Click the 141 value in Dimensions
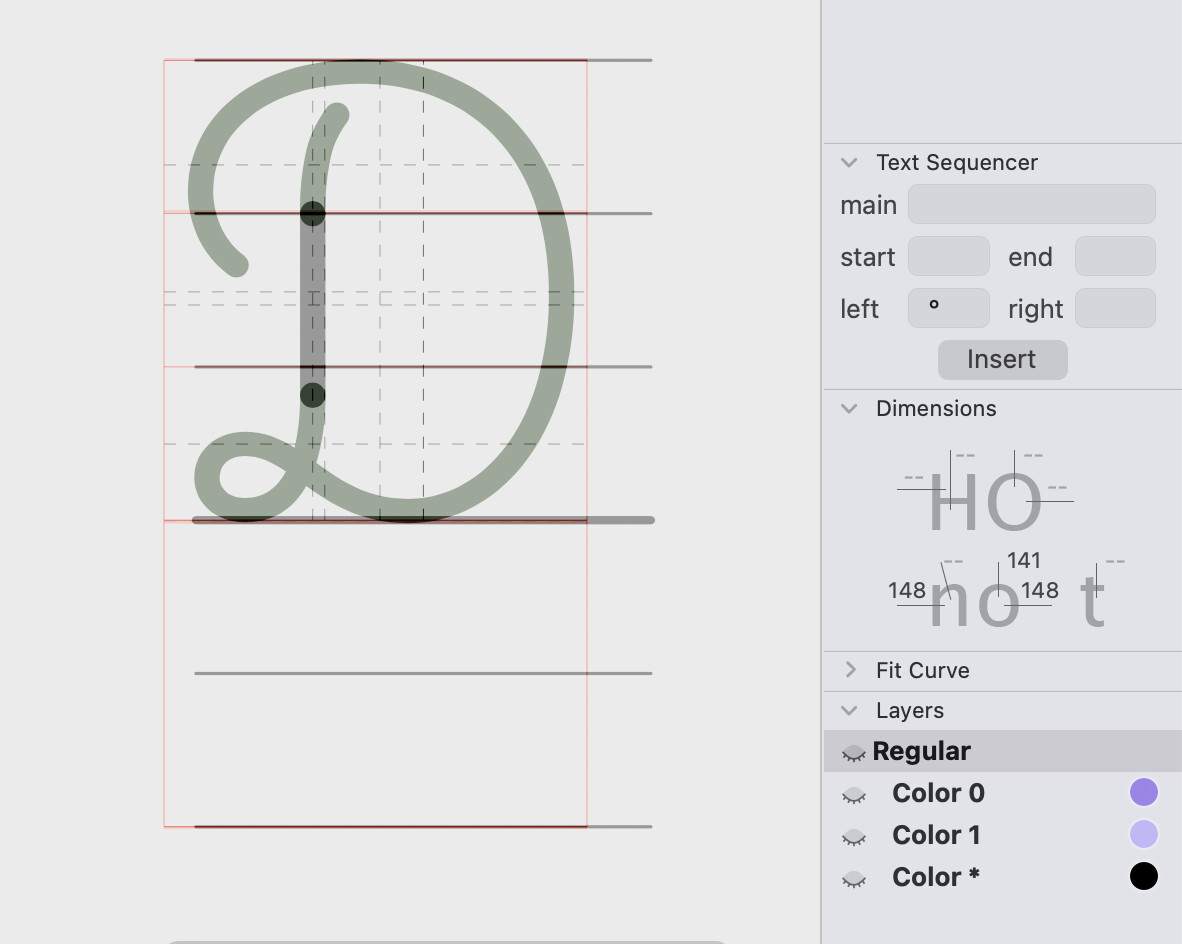Viewport: 1182px width, 944px height. (1024, 561)
